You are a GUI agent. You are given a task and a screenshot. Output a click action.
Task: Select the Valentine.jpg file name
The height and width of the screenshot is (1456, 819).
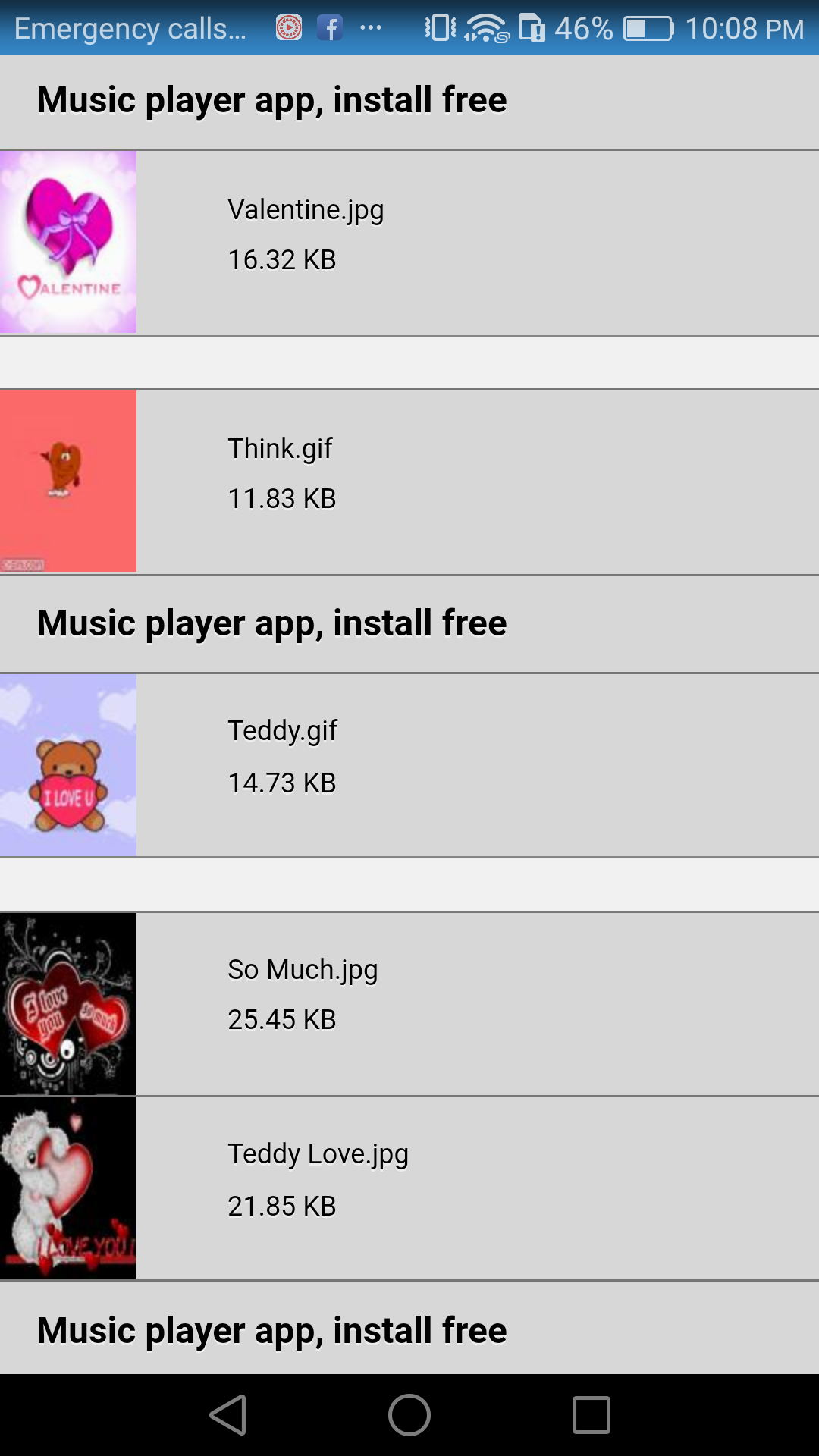(306, 210)
